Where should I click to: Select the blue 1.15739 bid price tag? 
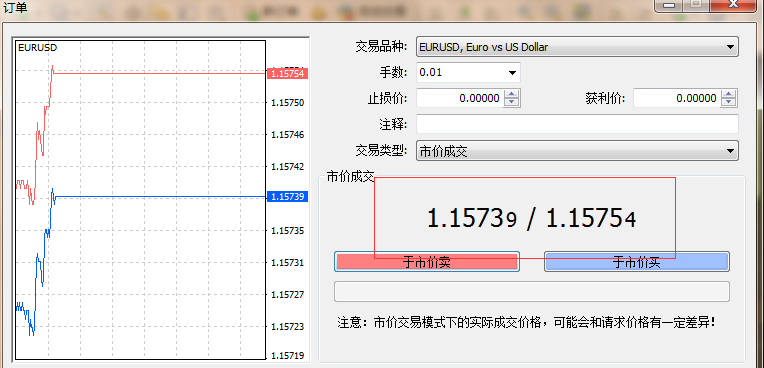point(287,196)
